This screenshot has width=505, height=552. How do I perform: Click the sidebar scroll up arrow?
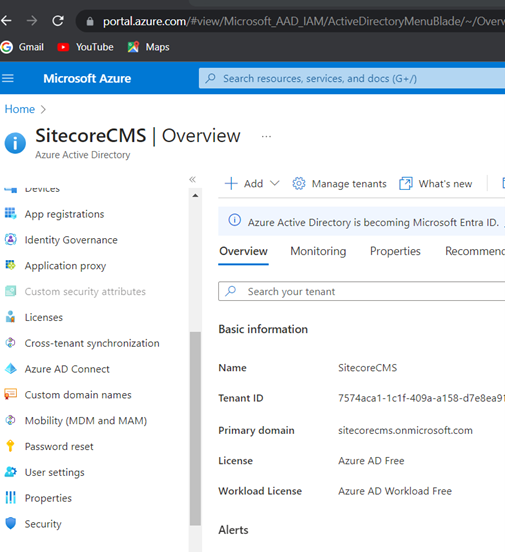click(195, 195)
